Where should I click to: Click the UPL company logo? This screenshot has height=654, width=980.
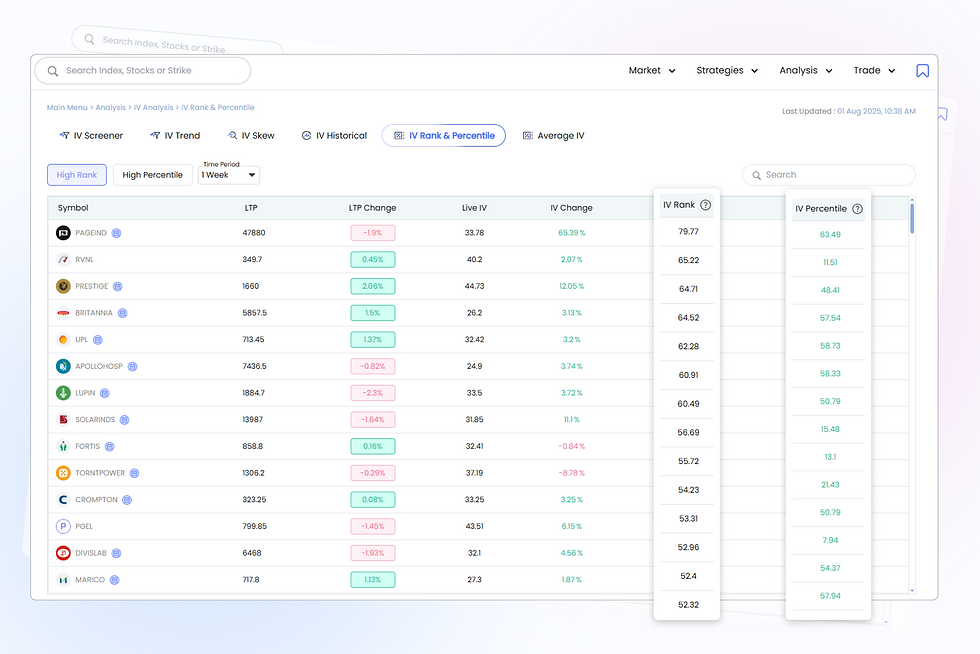[63, 340]
